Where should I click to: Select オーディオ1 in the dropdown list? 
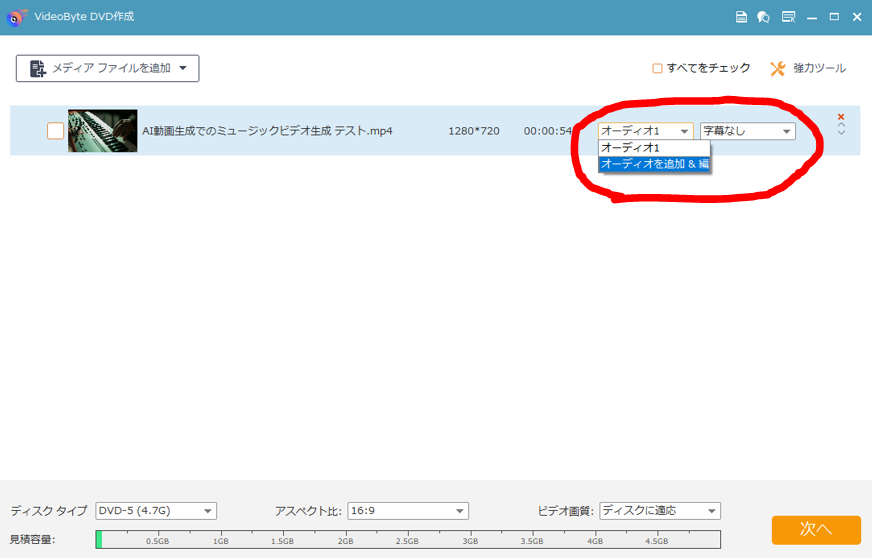click(x=654, y=148)
